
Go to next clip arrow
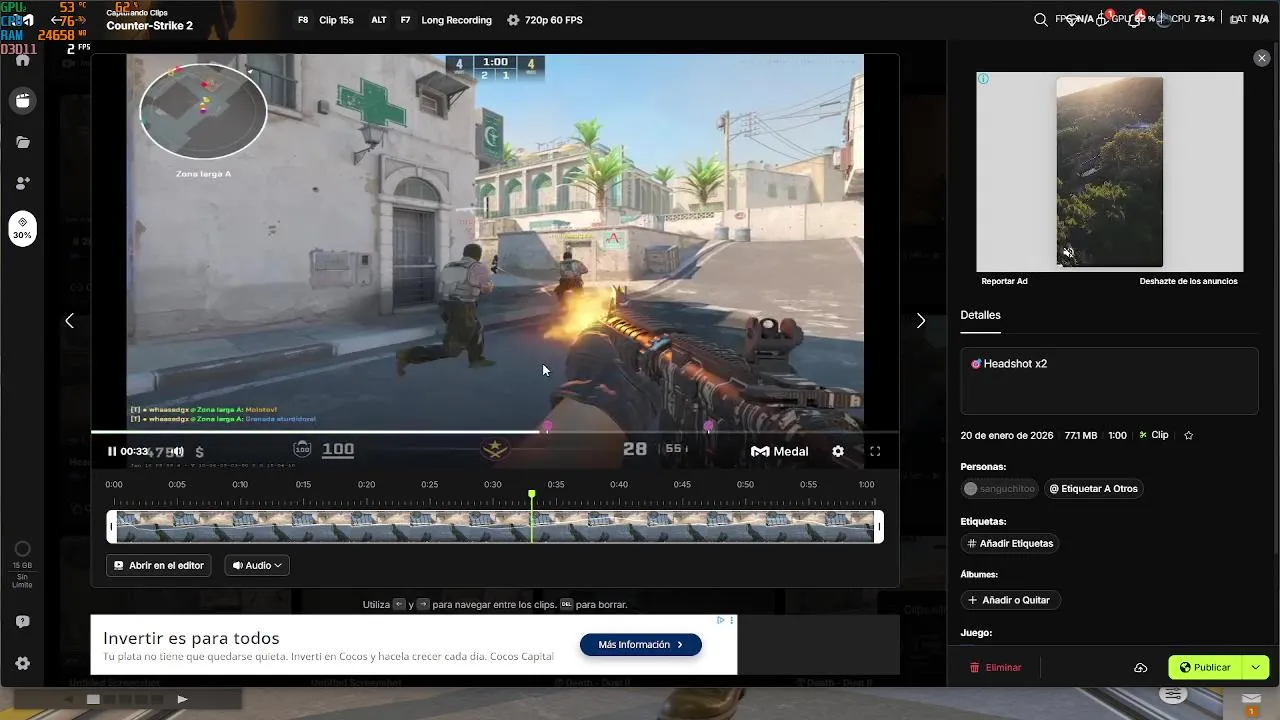click(x=921, y=321)
